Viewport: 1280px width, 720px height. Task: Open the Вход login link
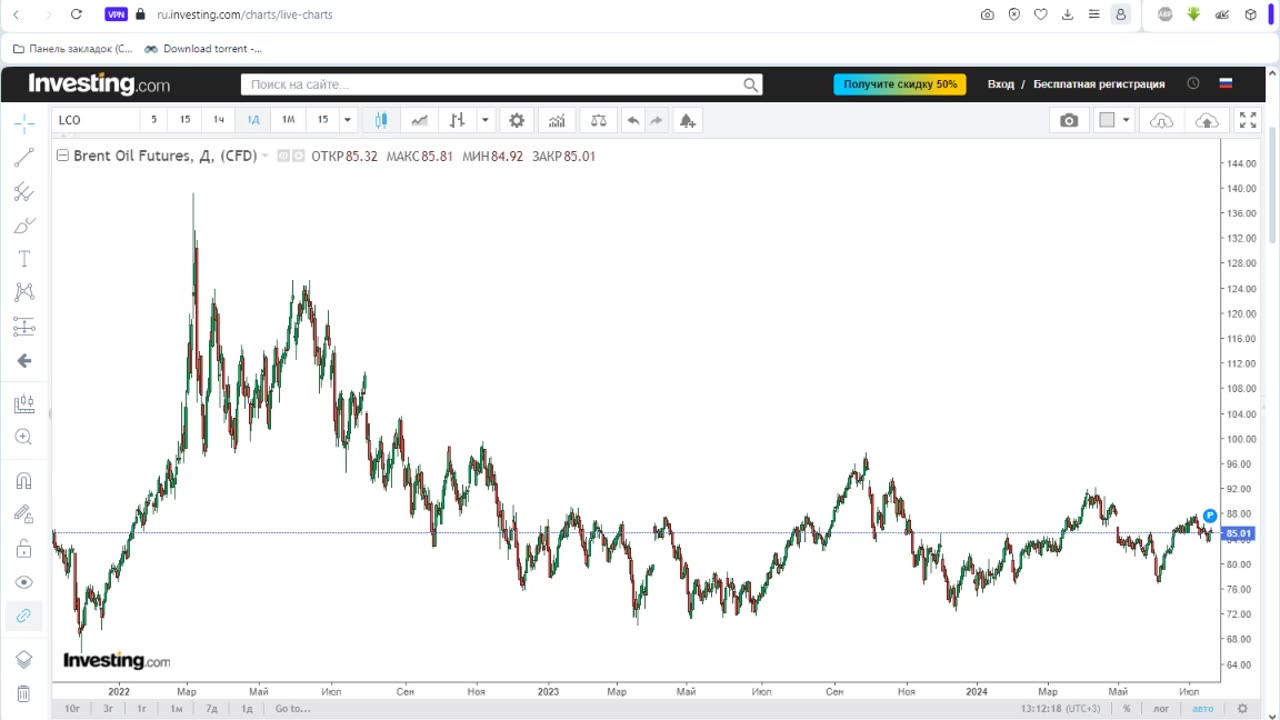click(1001, 84)
